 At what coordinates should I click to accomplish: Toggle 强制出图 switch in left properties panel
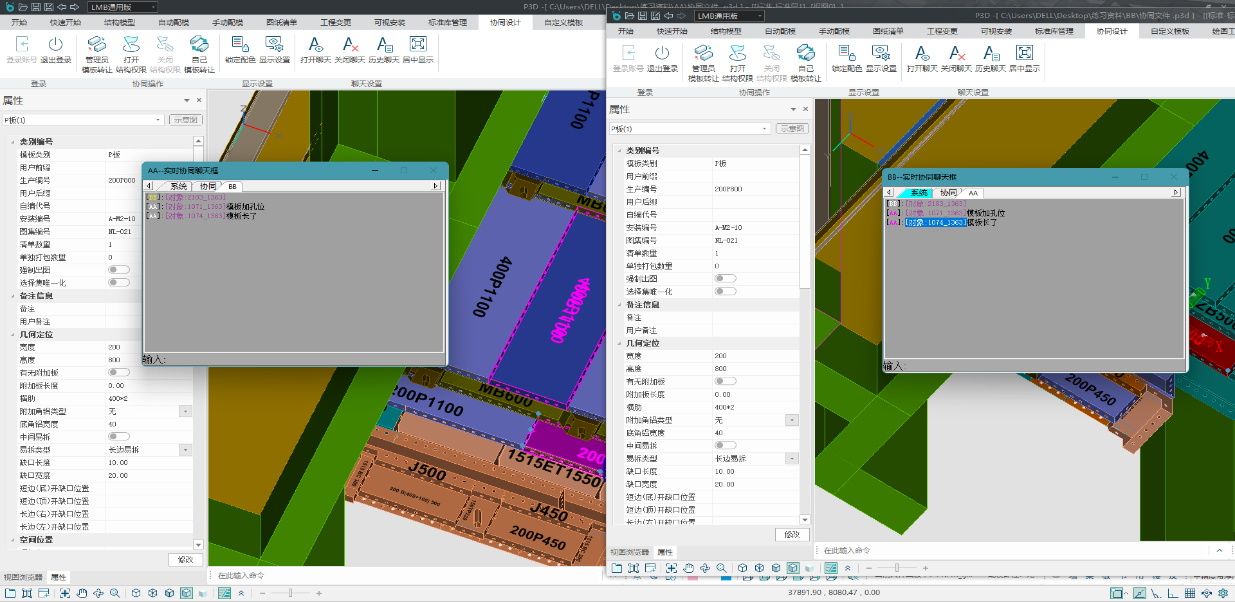118,270
